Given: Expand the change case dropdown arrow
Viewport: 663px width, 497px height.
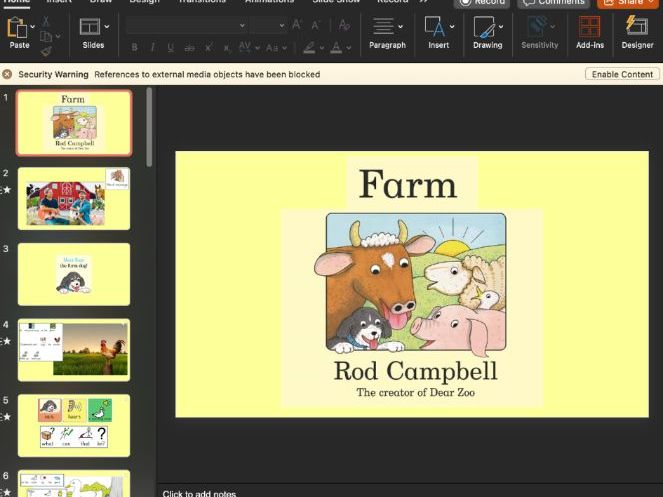Looking at the screenshot, I should tap(285, 48).
